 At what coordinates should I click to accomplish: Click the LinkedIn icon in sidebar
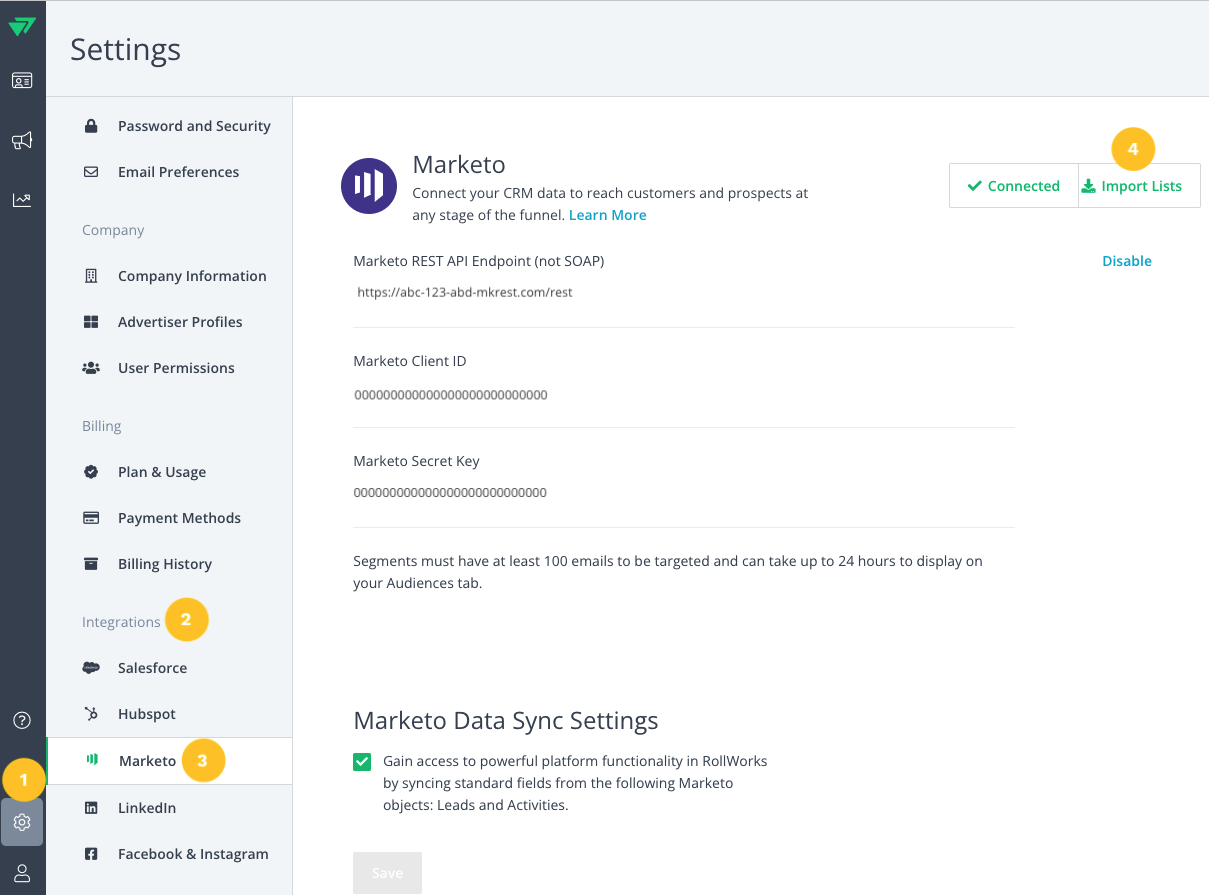pos(91,808)
